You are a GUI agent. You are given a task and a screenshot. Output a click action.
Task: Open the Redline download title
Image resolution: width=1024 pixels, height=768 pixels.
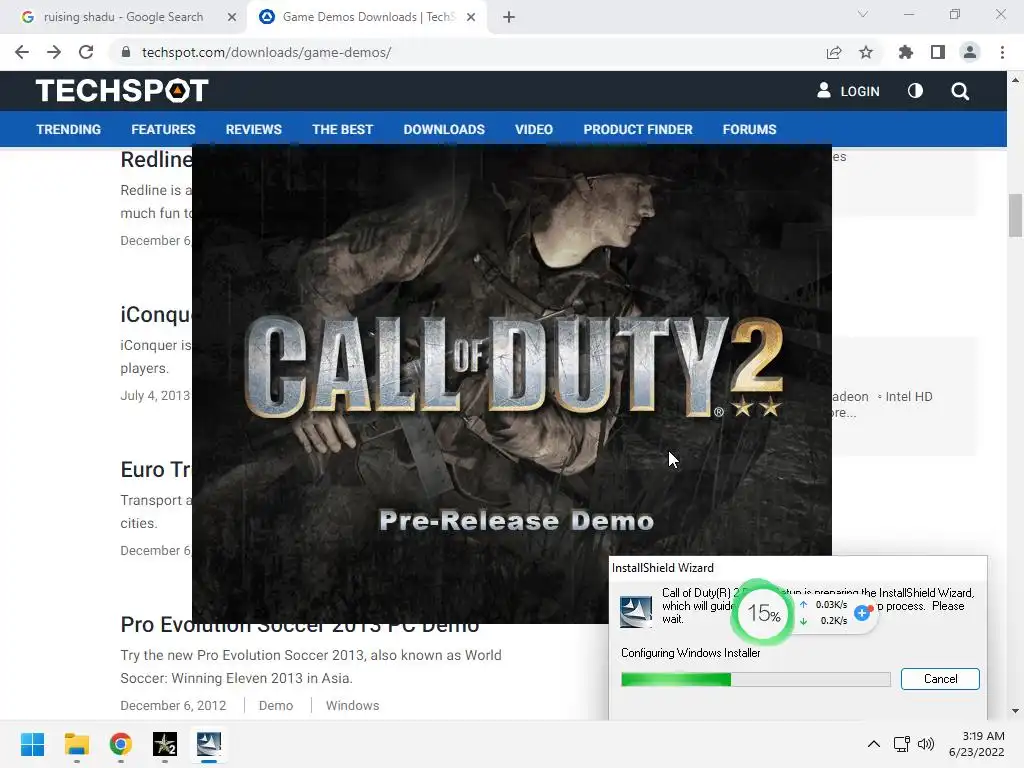click(156, 159)
